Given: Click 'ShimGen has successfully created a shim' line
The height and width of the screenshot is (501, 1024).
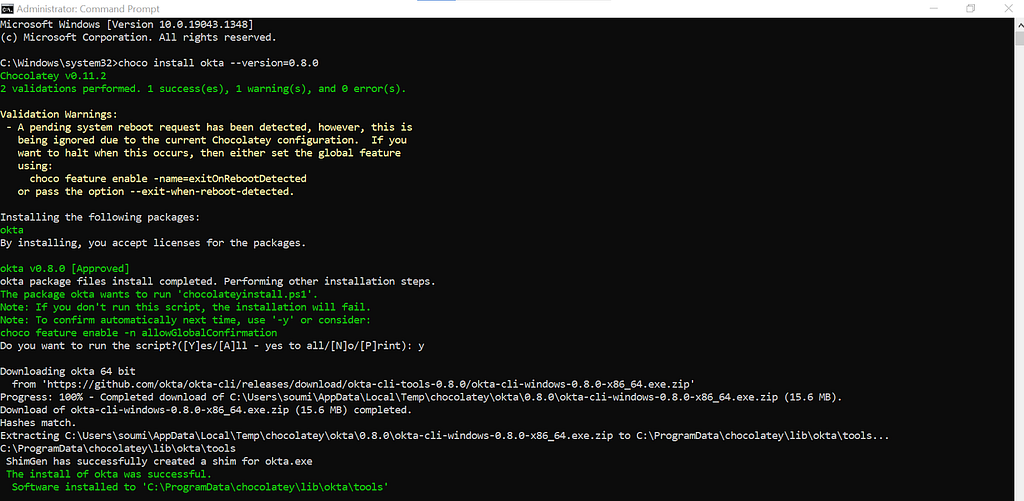Looking at the screenshot, I should [159, 461].
